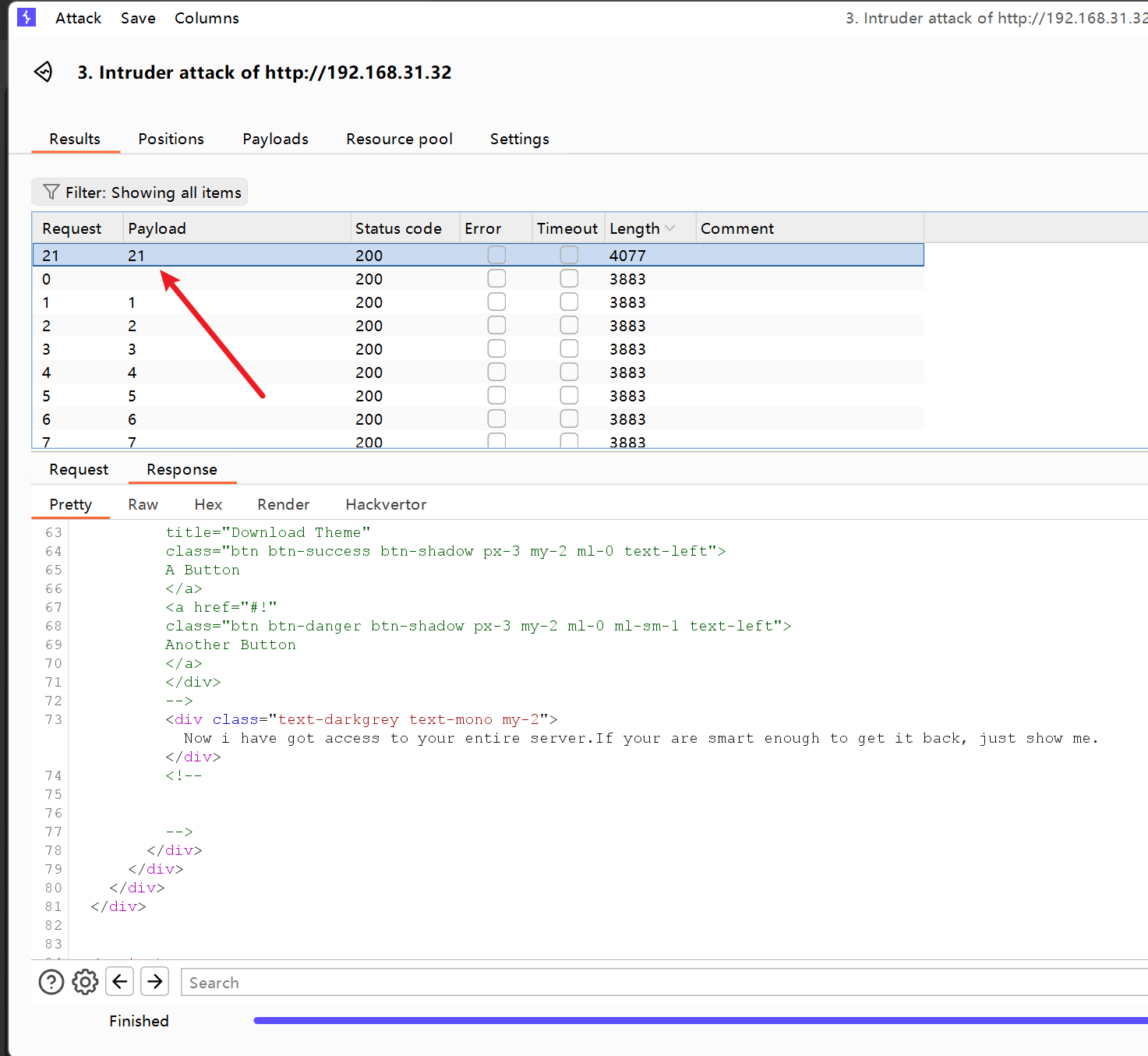Open the Settings tab

click(519, 139)
